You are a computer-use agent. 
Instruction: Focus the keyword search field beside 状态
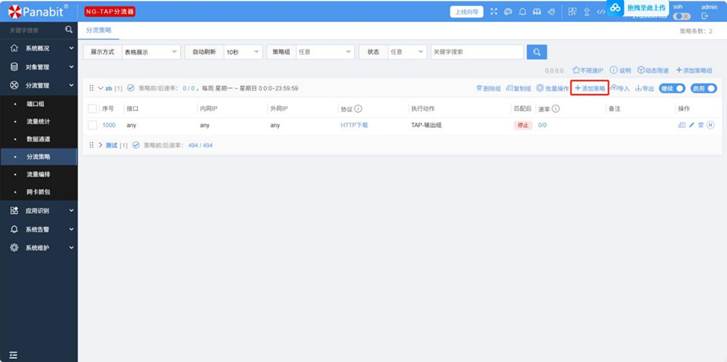(x=477, y=52)
